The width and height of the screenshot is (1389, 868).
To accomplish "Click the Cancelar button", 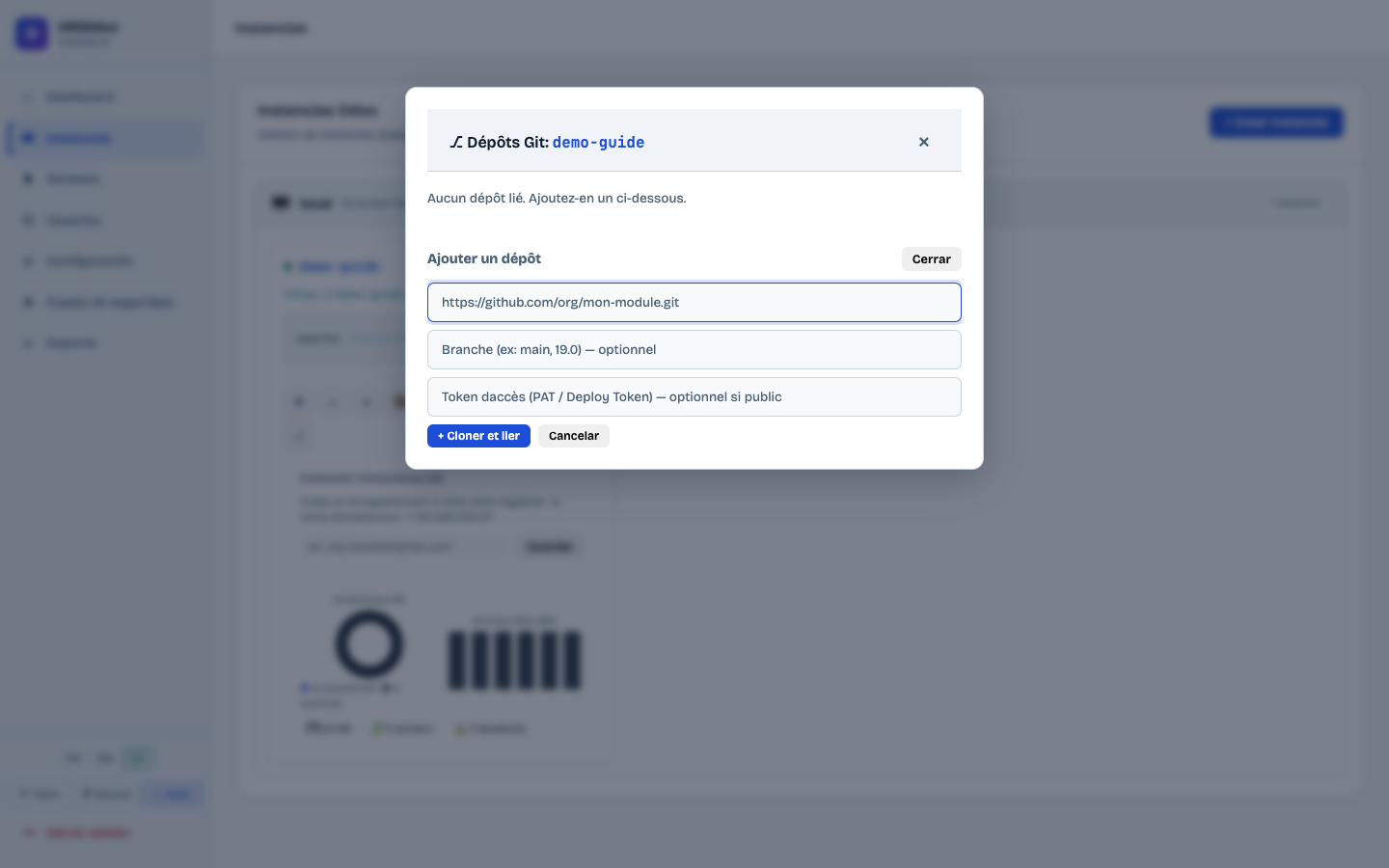I will click(x=574, y=436).
